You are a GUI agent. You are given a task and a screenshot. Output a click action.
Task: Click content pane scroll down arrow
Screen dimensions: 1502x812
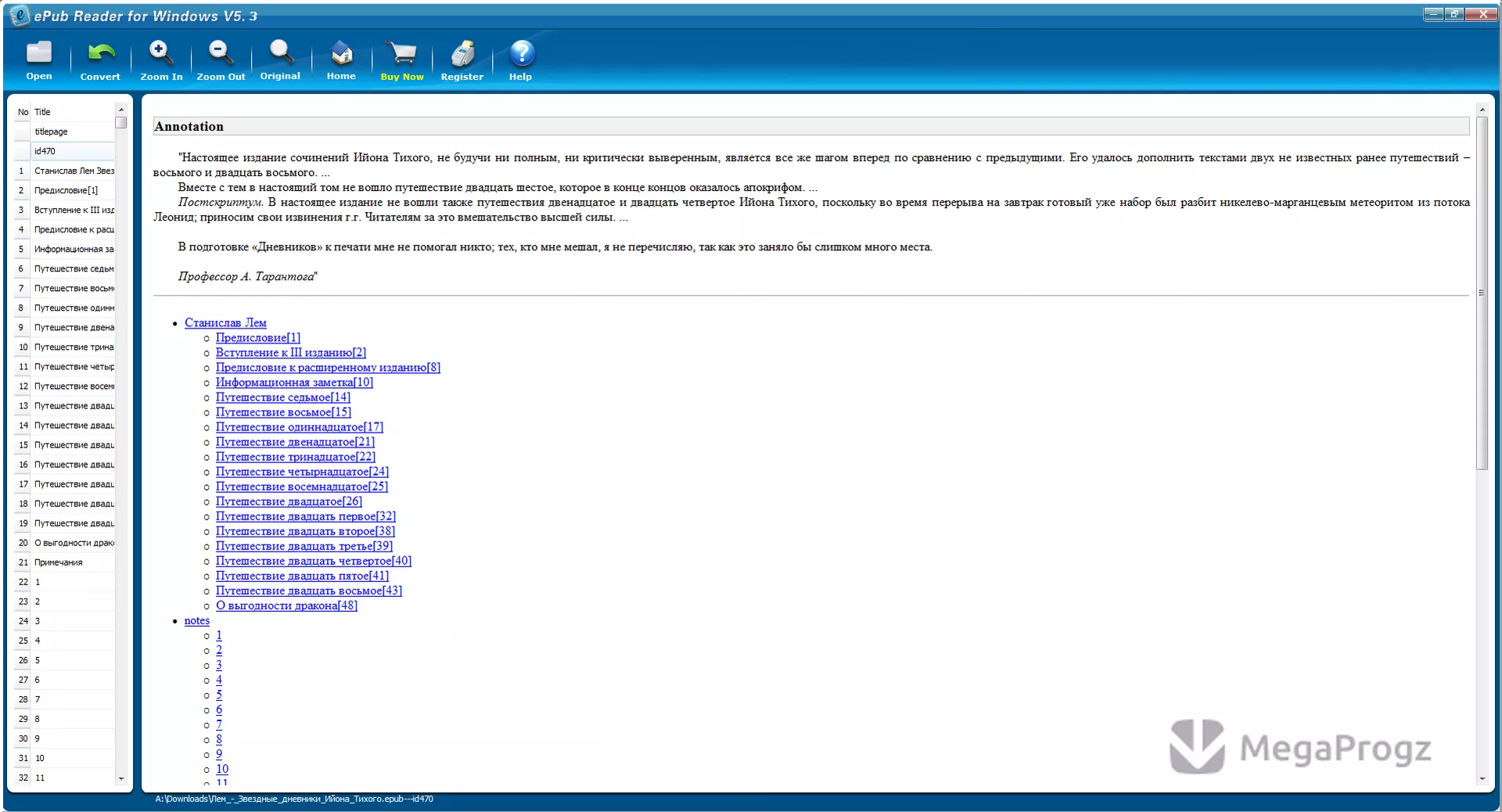(x=1482, y=779)
